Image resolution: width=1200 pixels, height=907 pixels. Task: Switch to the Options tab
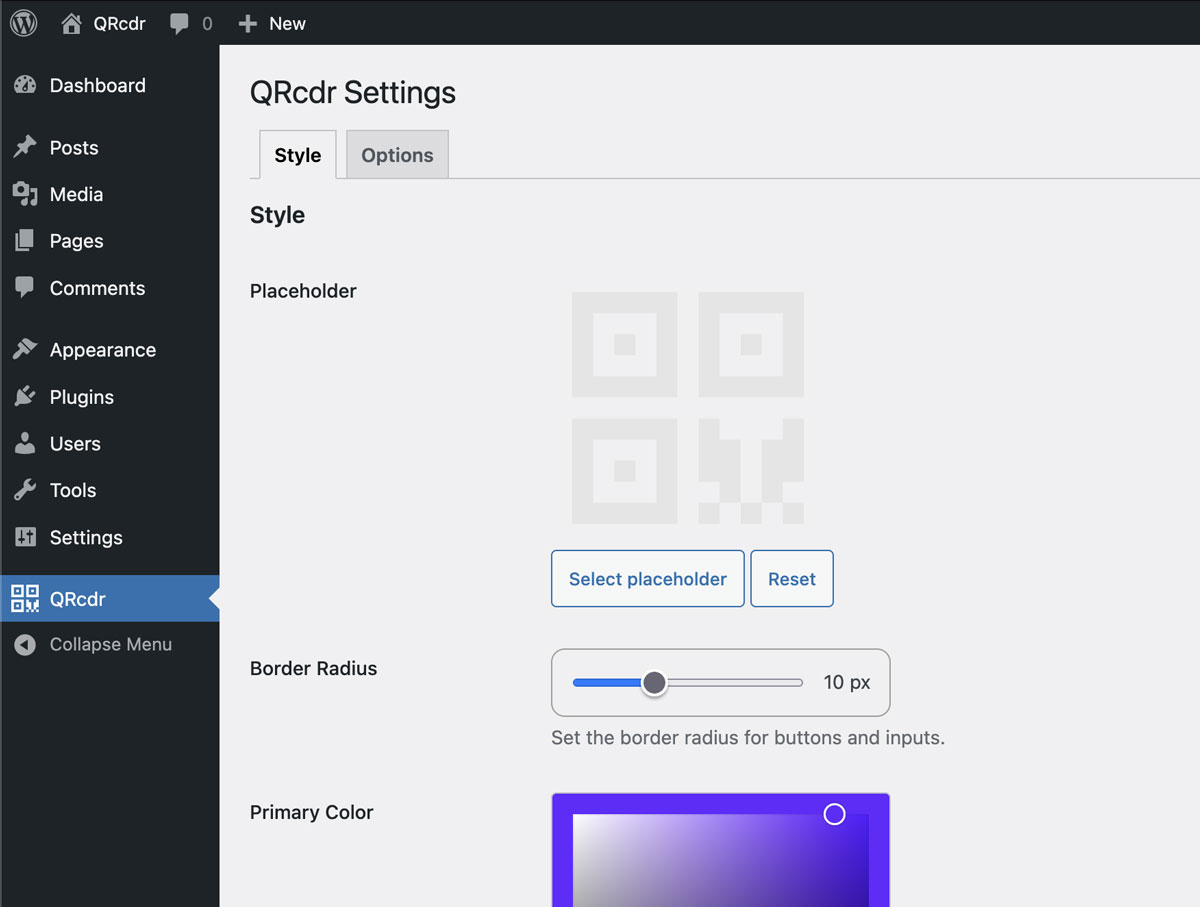click(397, 155)
